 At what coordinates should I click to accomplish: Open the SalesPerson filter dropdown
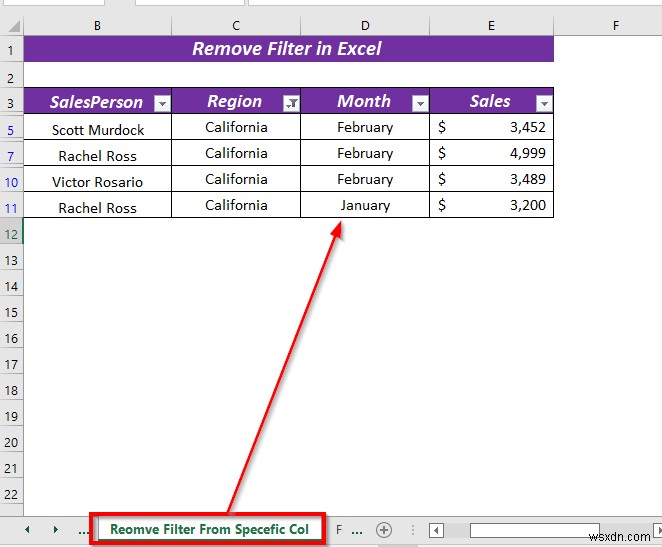[162, 103]
